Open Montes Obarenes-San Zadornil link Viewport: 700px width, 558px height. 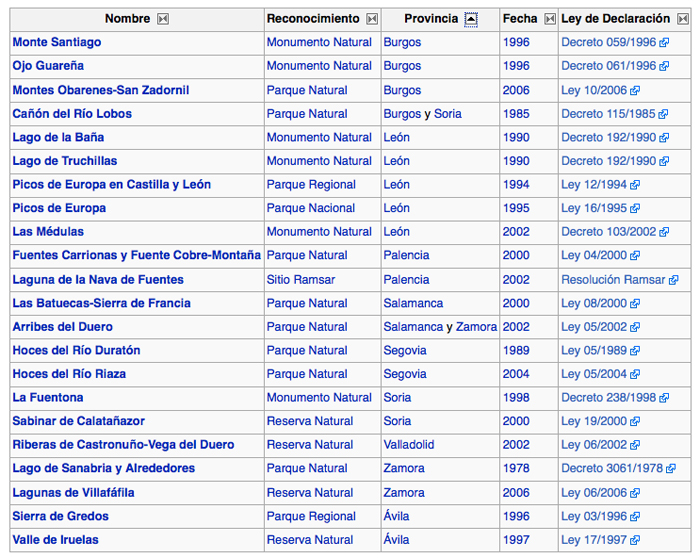[x=101, y=90]
